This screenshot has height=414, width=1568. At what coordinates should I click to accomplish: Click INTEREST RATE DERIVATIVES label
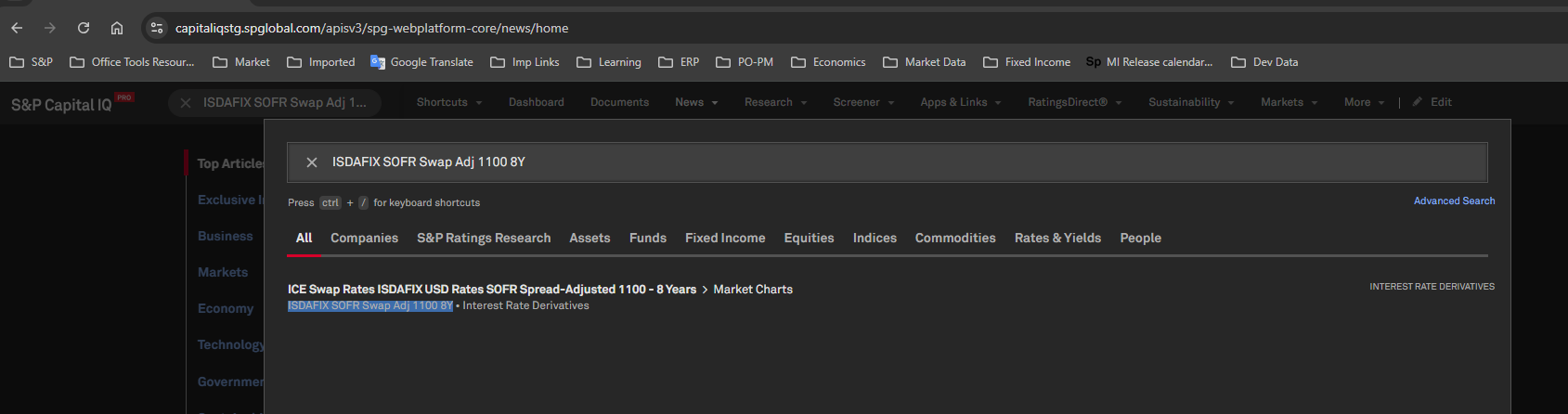(x=1432, y=287)
